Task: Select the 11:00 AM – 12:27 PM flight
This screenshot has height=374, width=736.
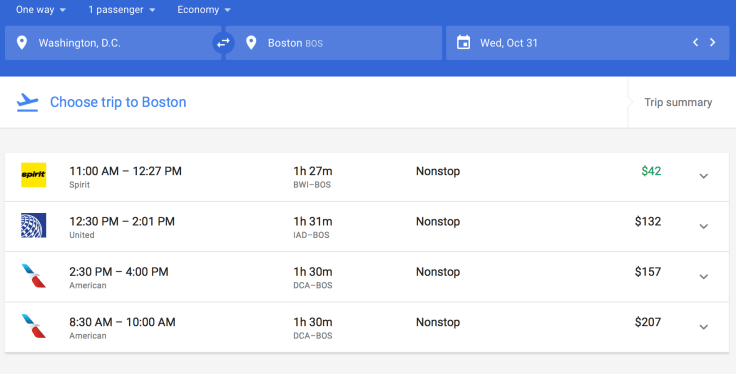Action: pos(367,177)
